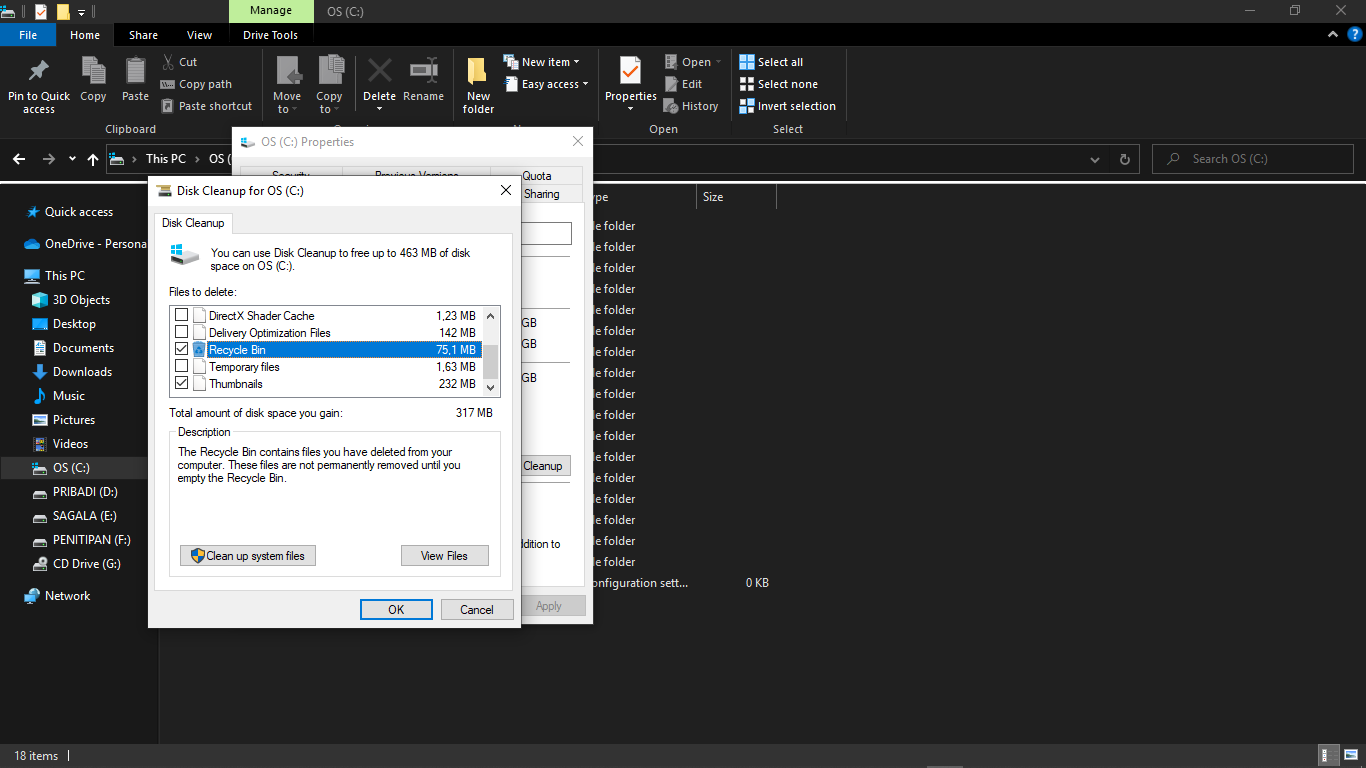Click the Size column header
1366x768 pixels.
(x=735, y=197)
